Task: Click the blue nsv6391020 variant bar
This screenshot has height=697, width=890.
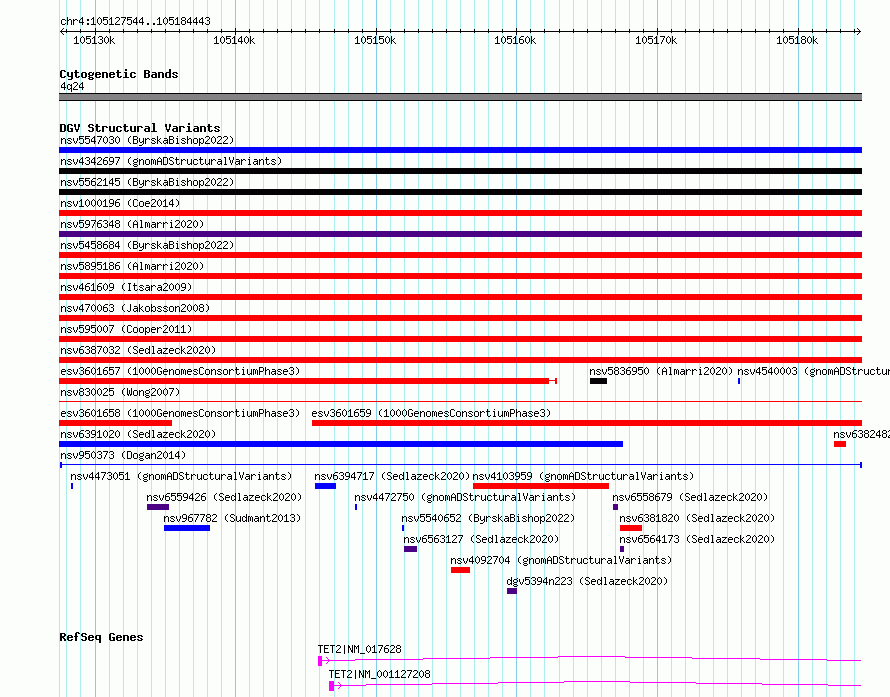Action: tap(341, 444)
